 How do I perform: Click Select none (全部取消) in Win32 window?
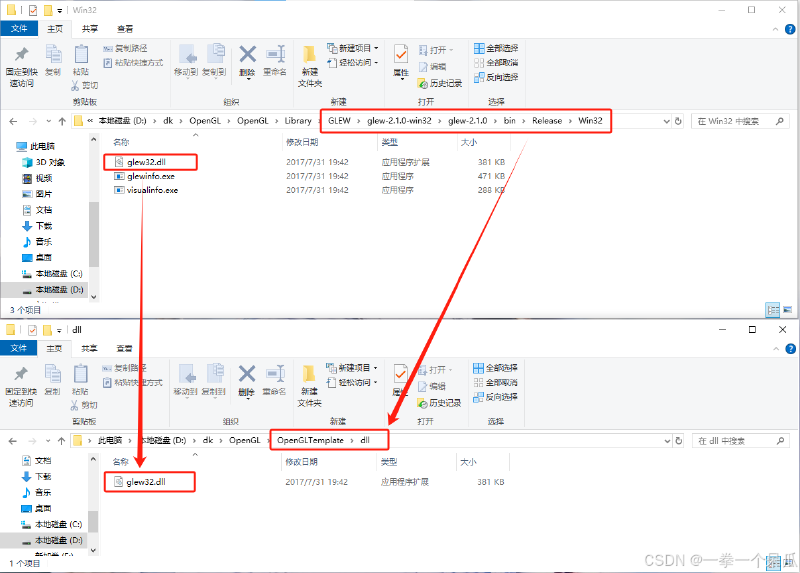point(496,63)
